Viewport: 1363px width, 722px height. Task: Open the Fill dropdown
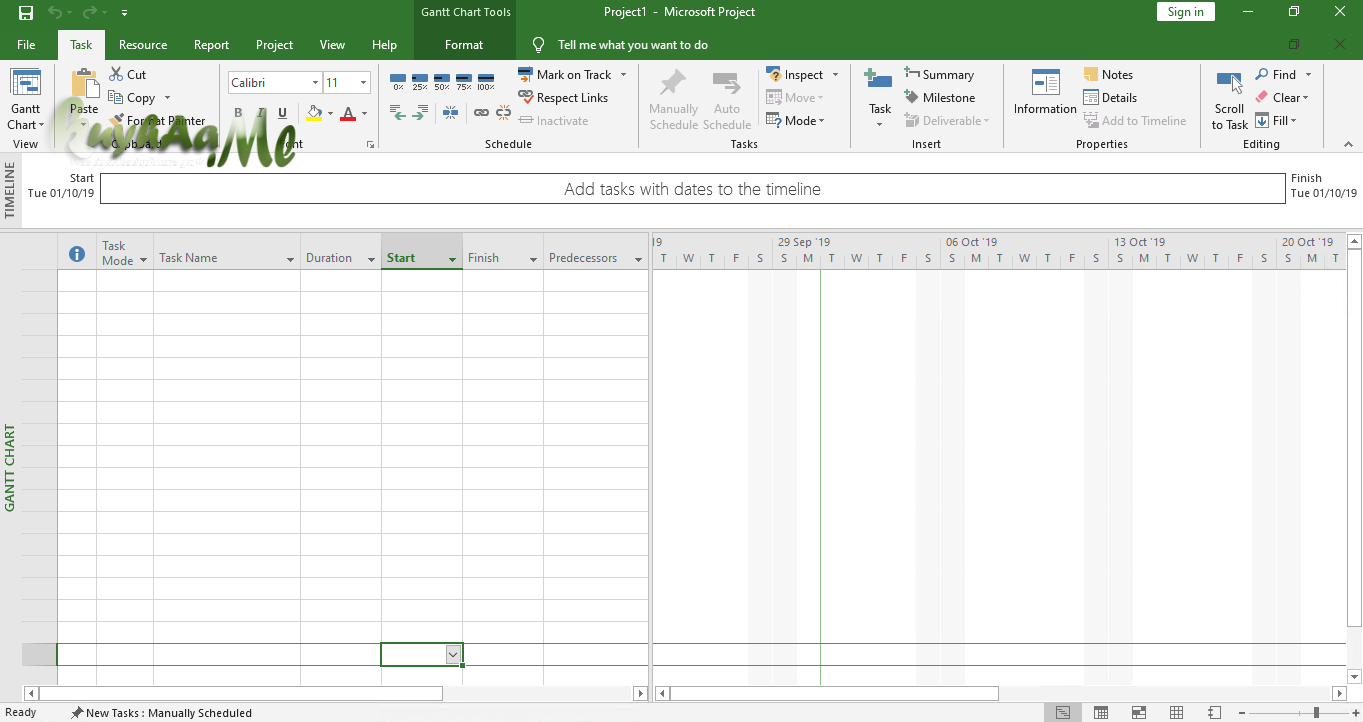[x=1276, y=121]
